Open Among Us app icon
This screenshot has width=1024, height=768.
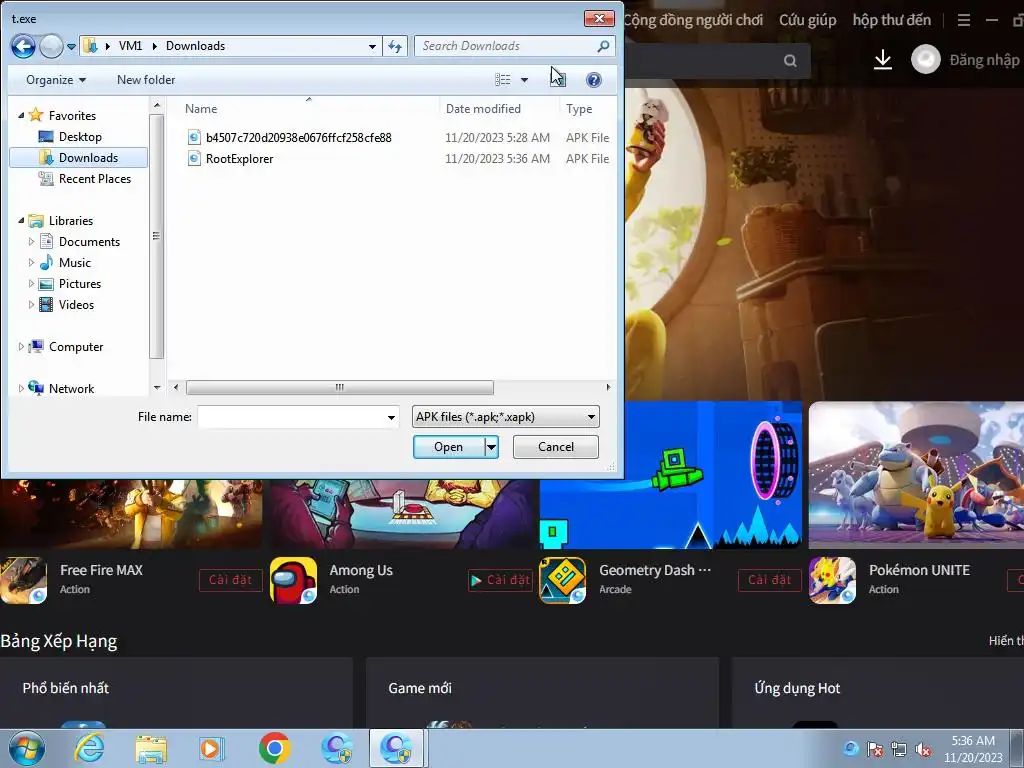(294, 580)
